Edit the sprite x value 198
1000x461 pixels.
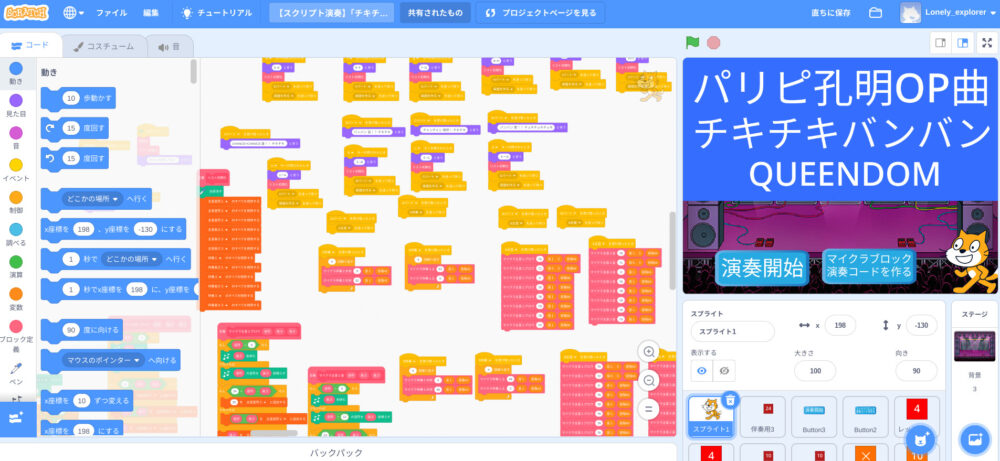point(840,325)
